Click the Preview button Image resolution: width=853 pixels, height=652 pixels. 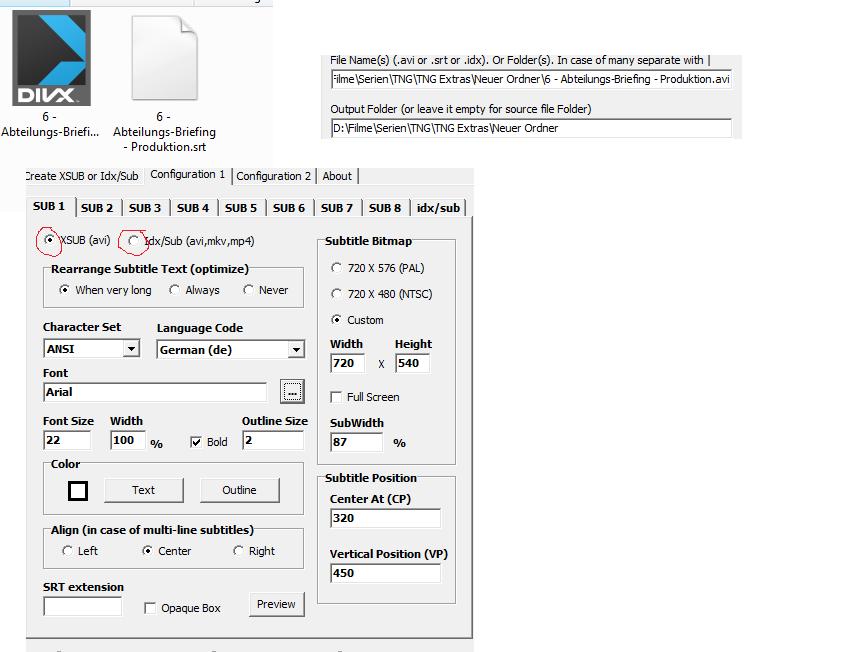pos(276,604)
